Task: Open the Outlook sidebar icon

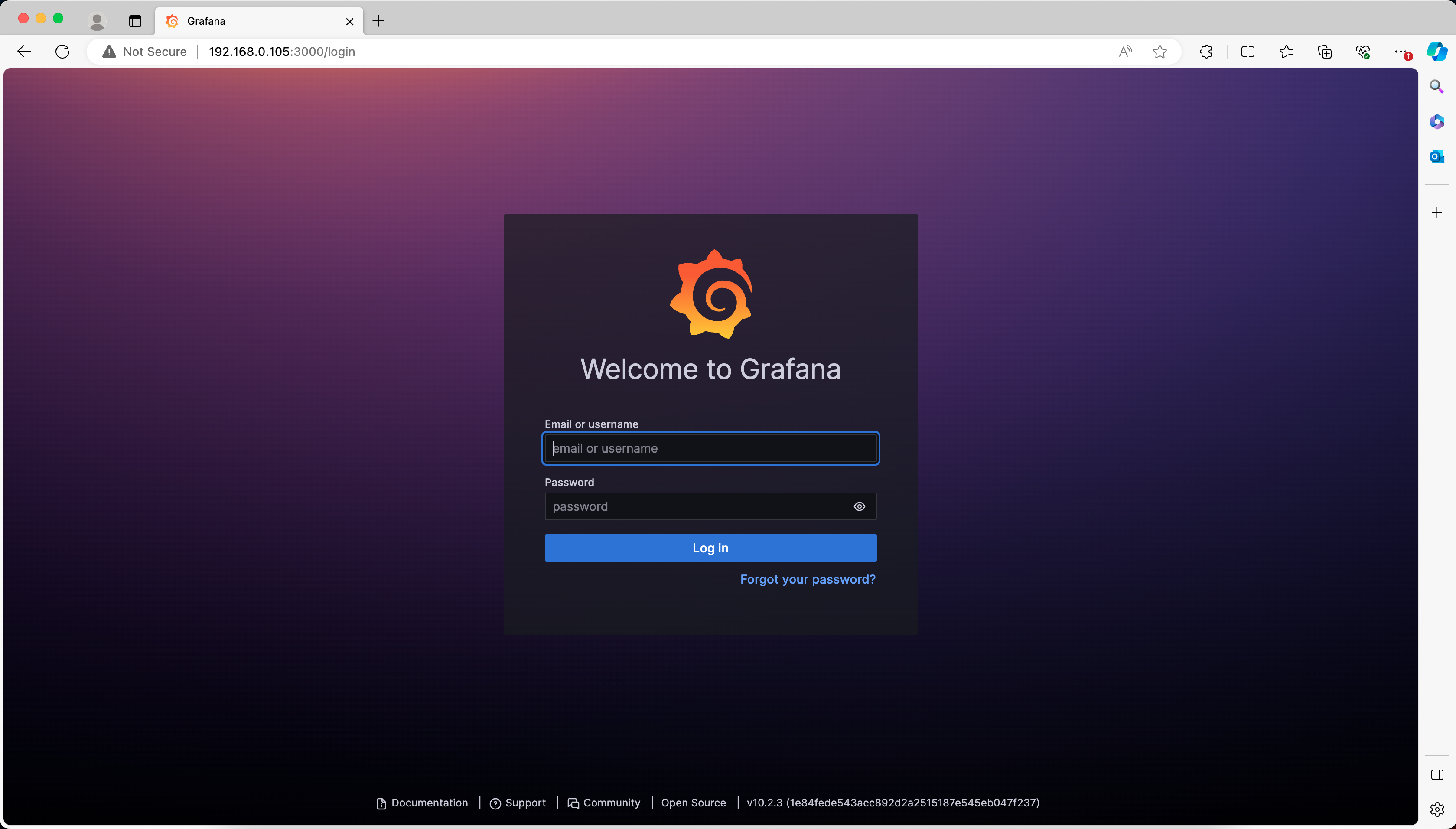Action: click(1436, 156)
